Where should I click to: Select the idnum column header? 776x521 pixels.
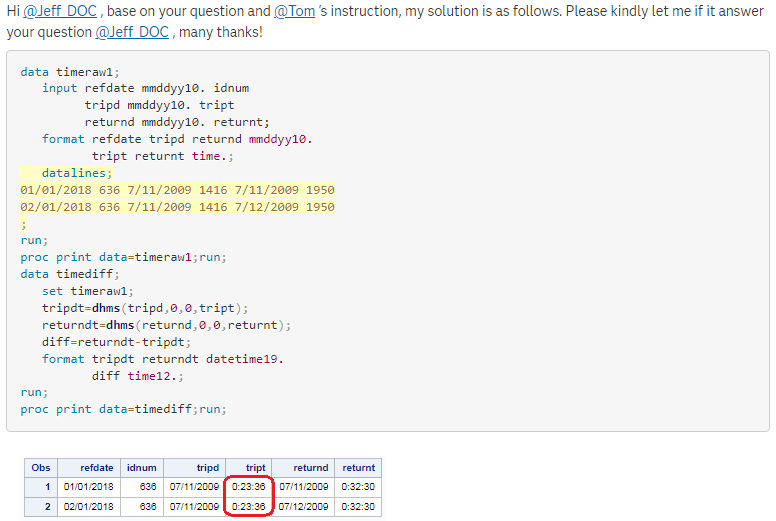pyautogui.click(x=142, y=467)
